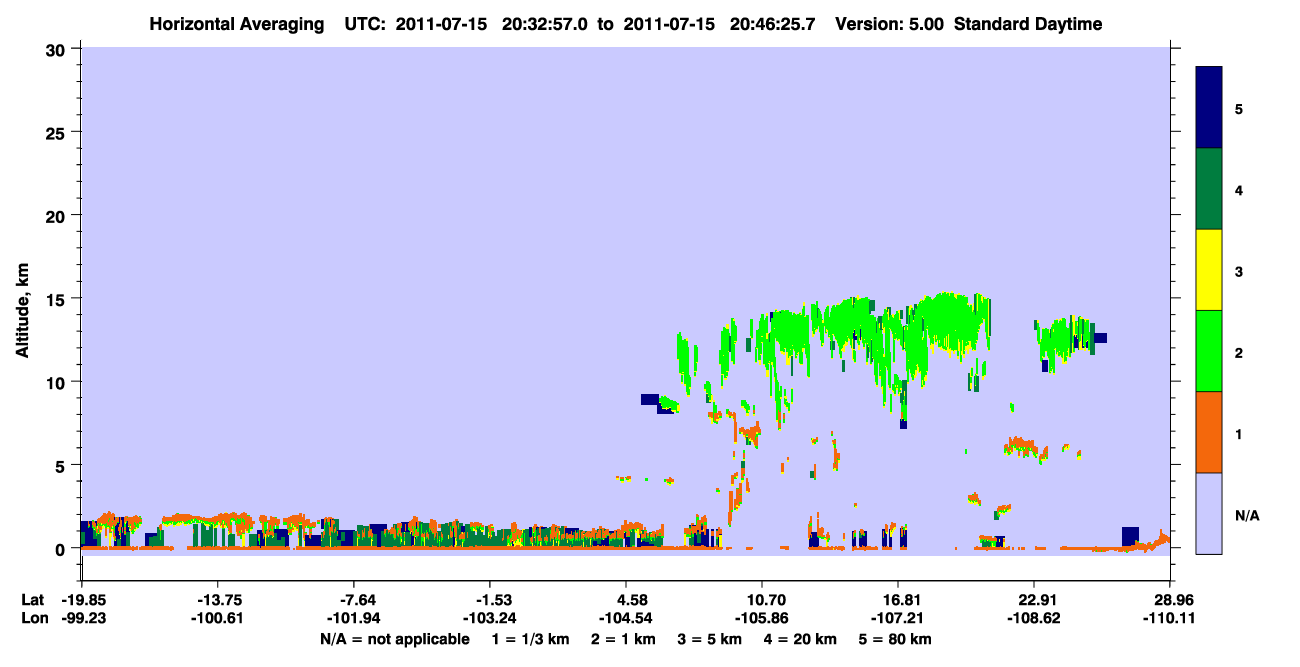Click the colorbar label 'N/A'

coord(1246,516)
